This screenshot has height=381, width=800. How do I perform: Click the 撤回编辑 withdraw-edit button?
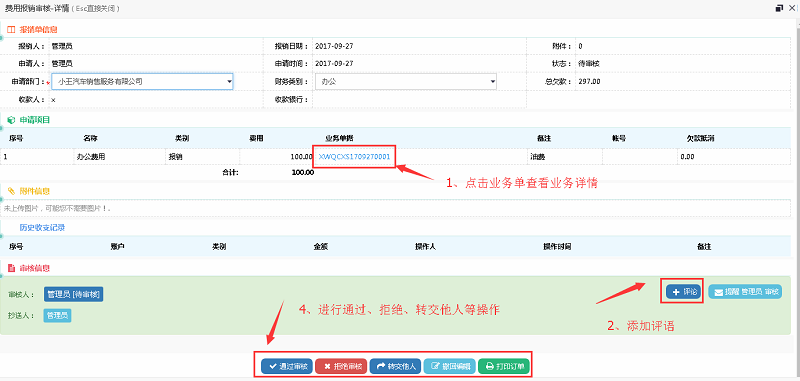pyautogui.click(x=449, y=366)
